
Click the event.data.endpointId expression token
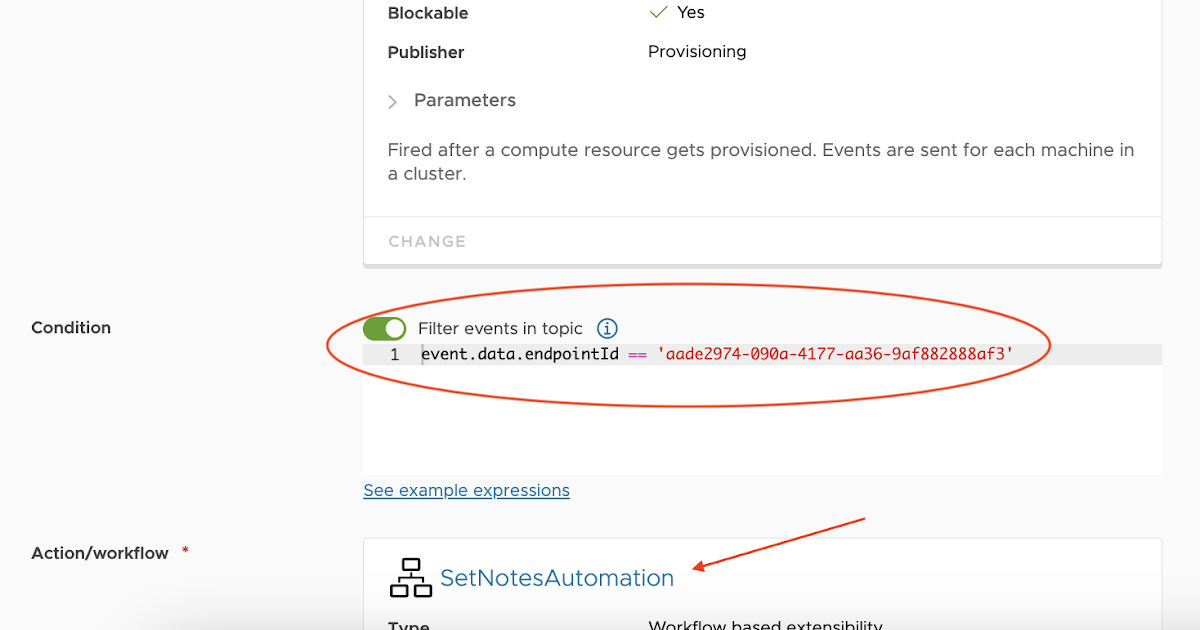pyautogui.click(x=520, y=354)
